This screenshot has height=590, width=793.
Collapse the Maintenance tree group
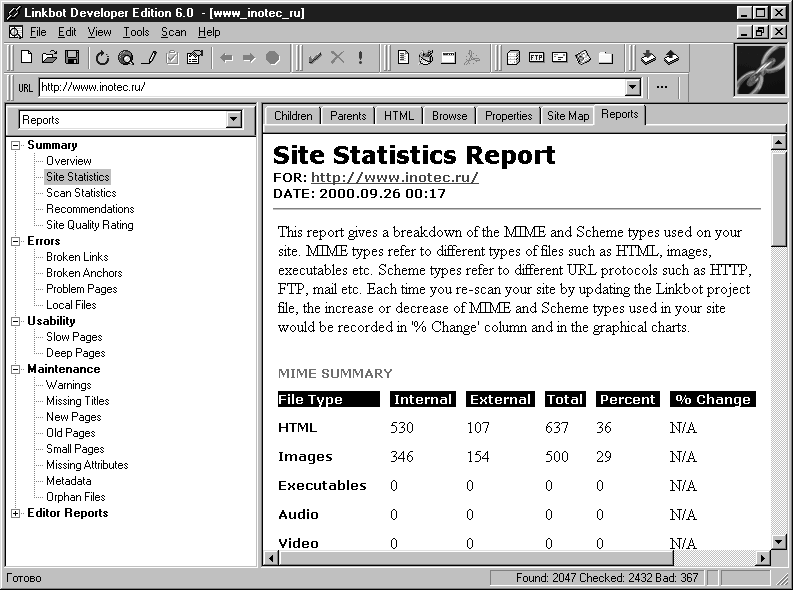pyautogui.click(x=16, y=369)
